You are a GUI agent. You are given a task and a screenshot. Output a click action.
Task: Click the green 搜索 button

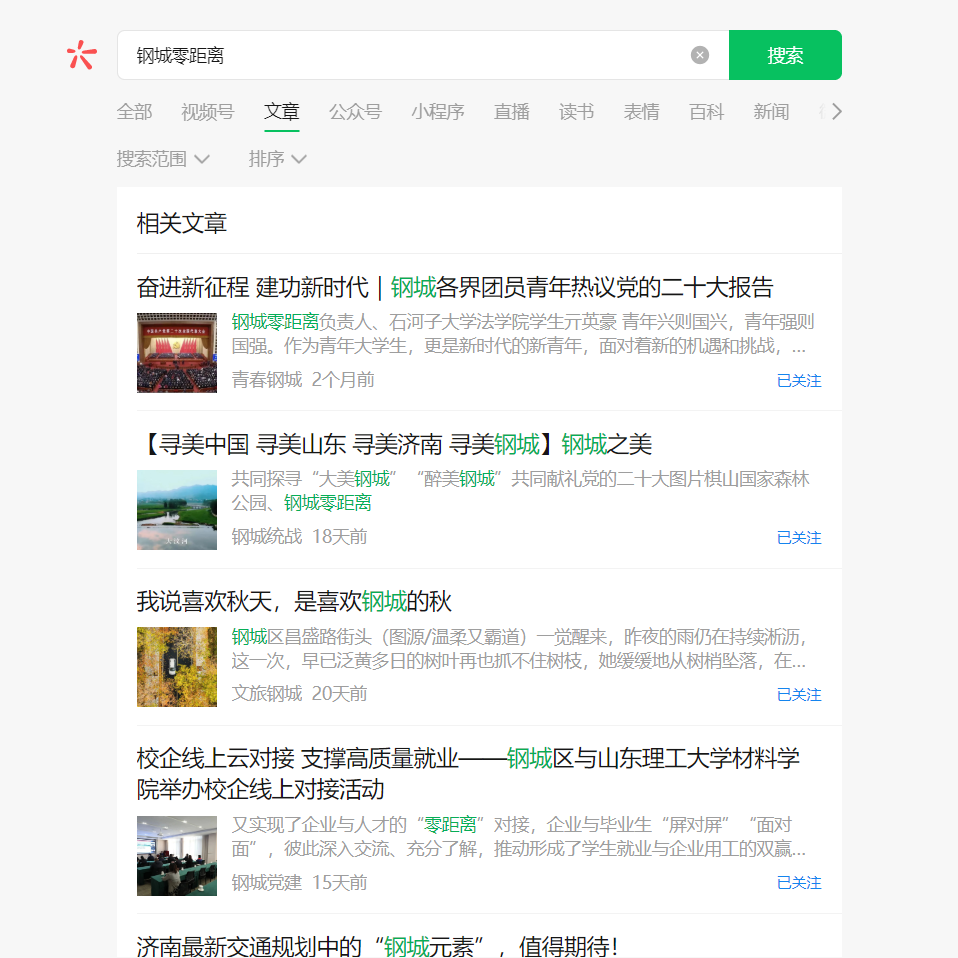(785, 55)
